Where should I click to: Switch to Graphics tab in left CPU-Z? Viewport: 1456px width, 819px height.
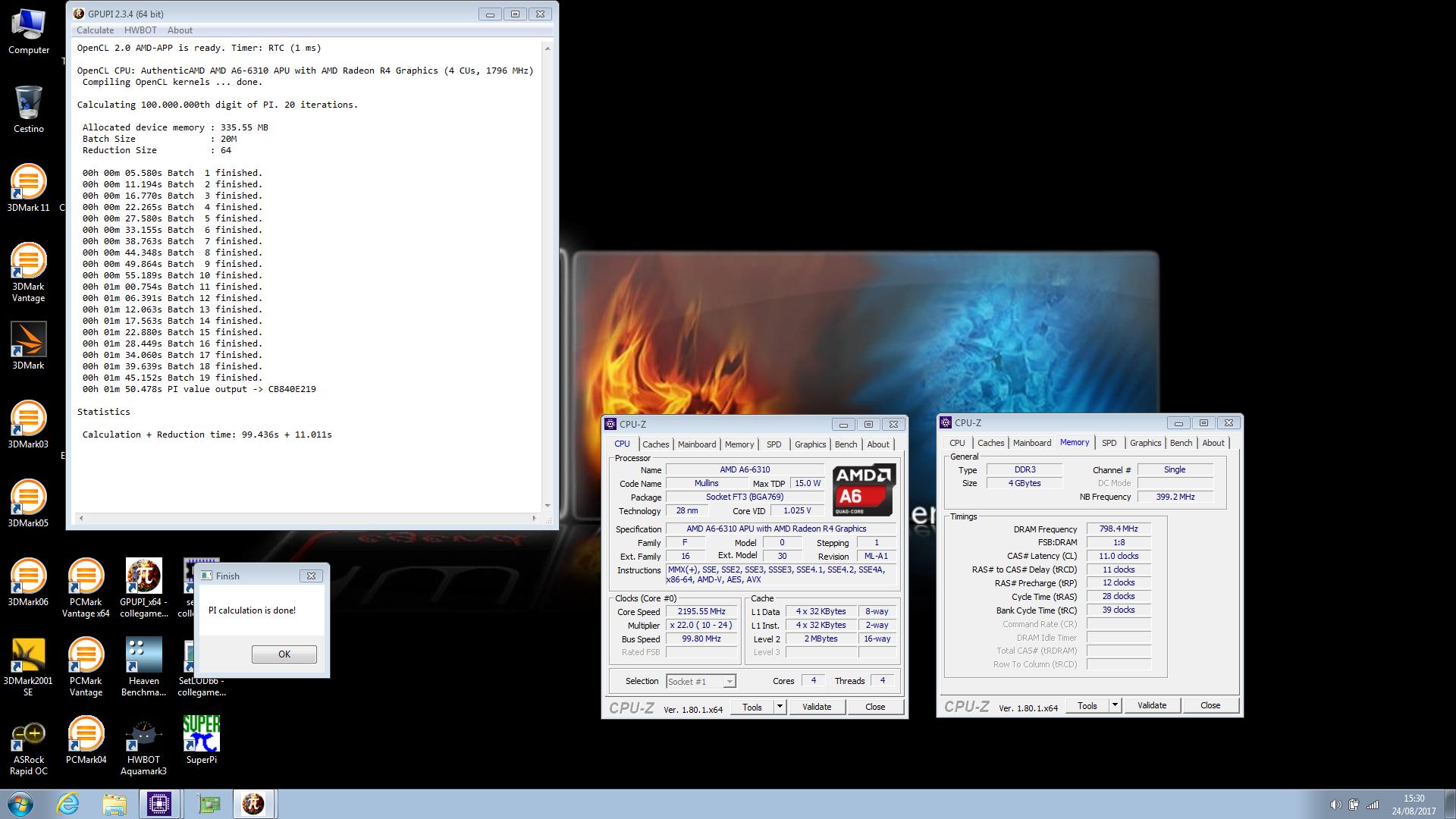(810, 444)
